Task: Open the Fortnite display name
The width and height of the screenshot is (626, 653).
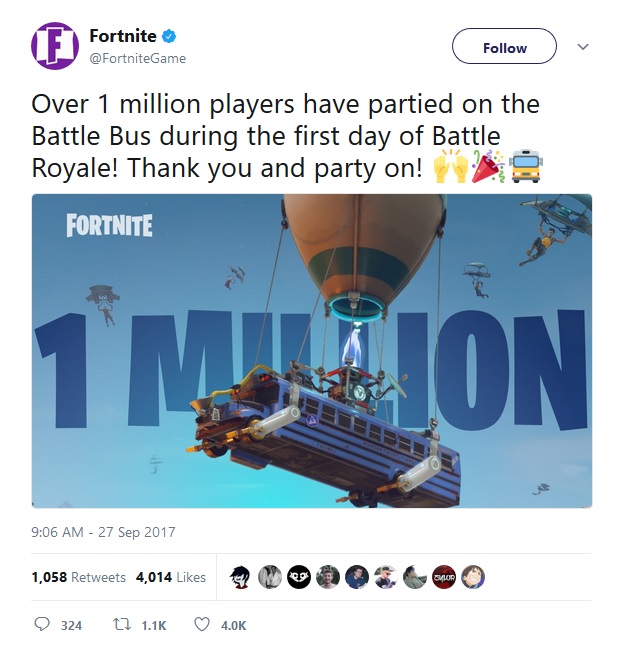Action: (x=123, y=36)
